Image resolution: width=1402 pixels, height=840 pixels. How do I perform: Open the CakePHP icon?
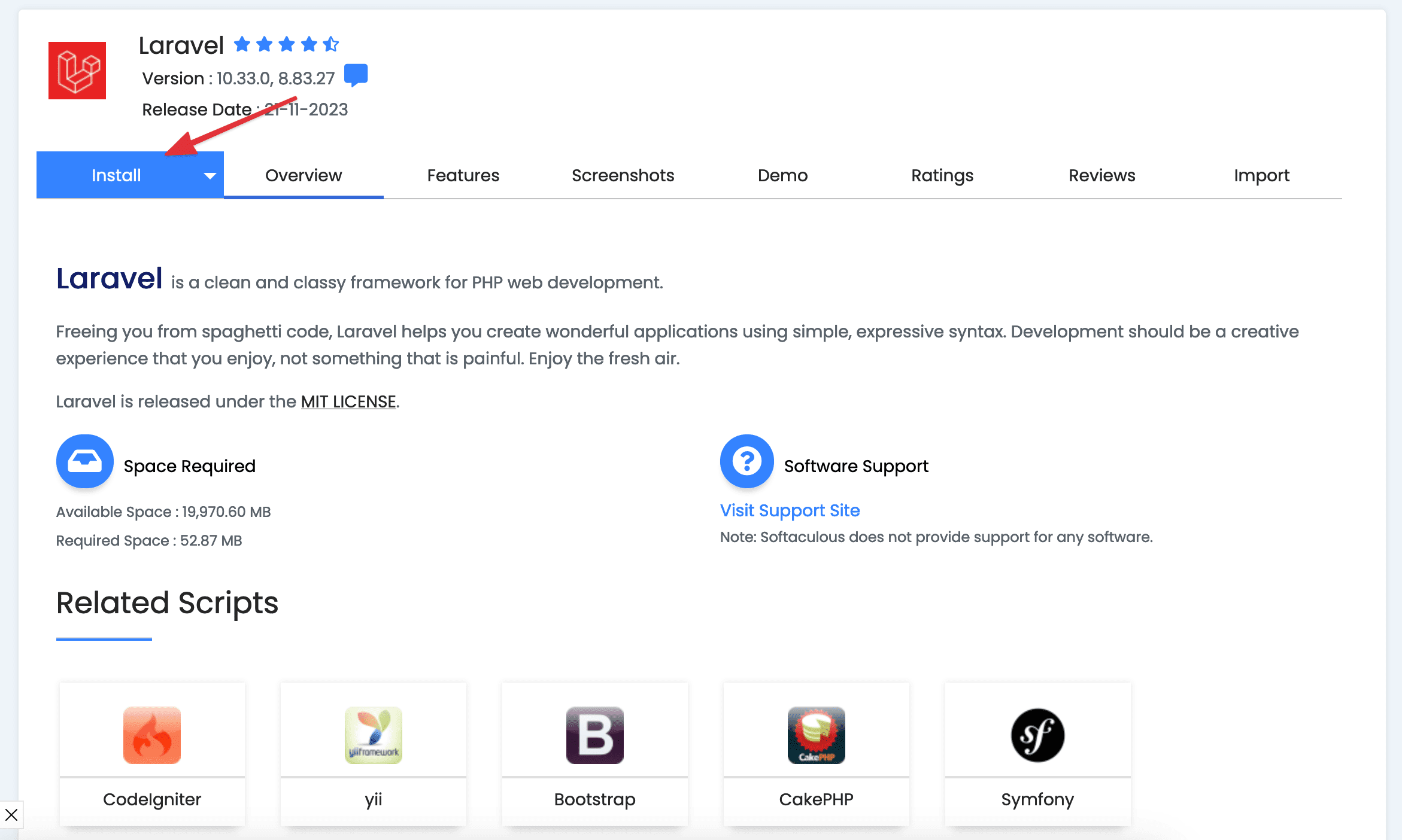pyautogui.click(x=817, y=735)
